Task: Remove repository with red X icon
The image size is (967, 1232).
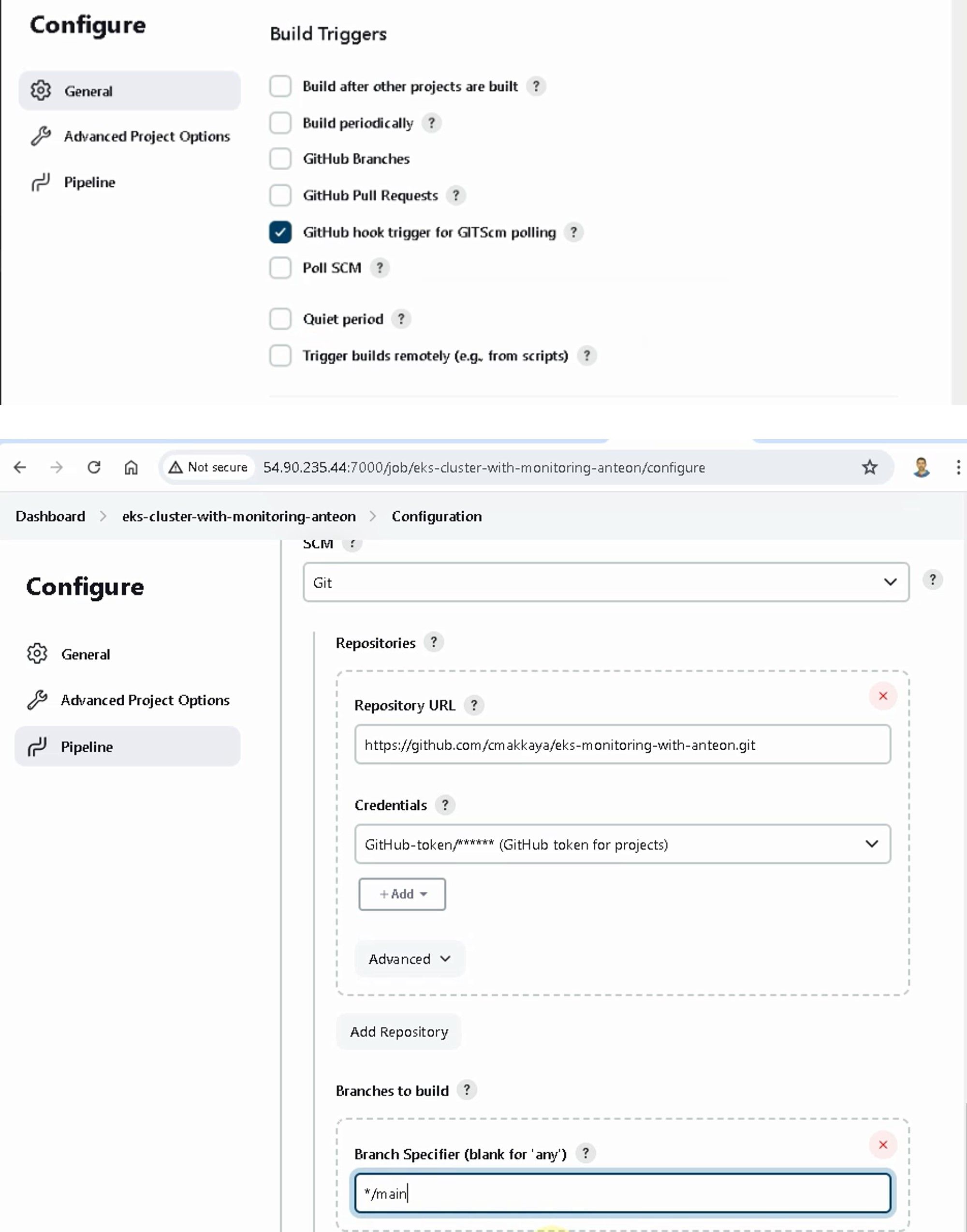Action: click(883, 696)
